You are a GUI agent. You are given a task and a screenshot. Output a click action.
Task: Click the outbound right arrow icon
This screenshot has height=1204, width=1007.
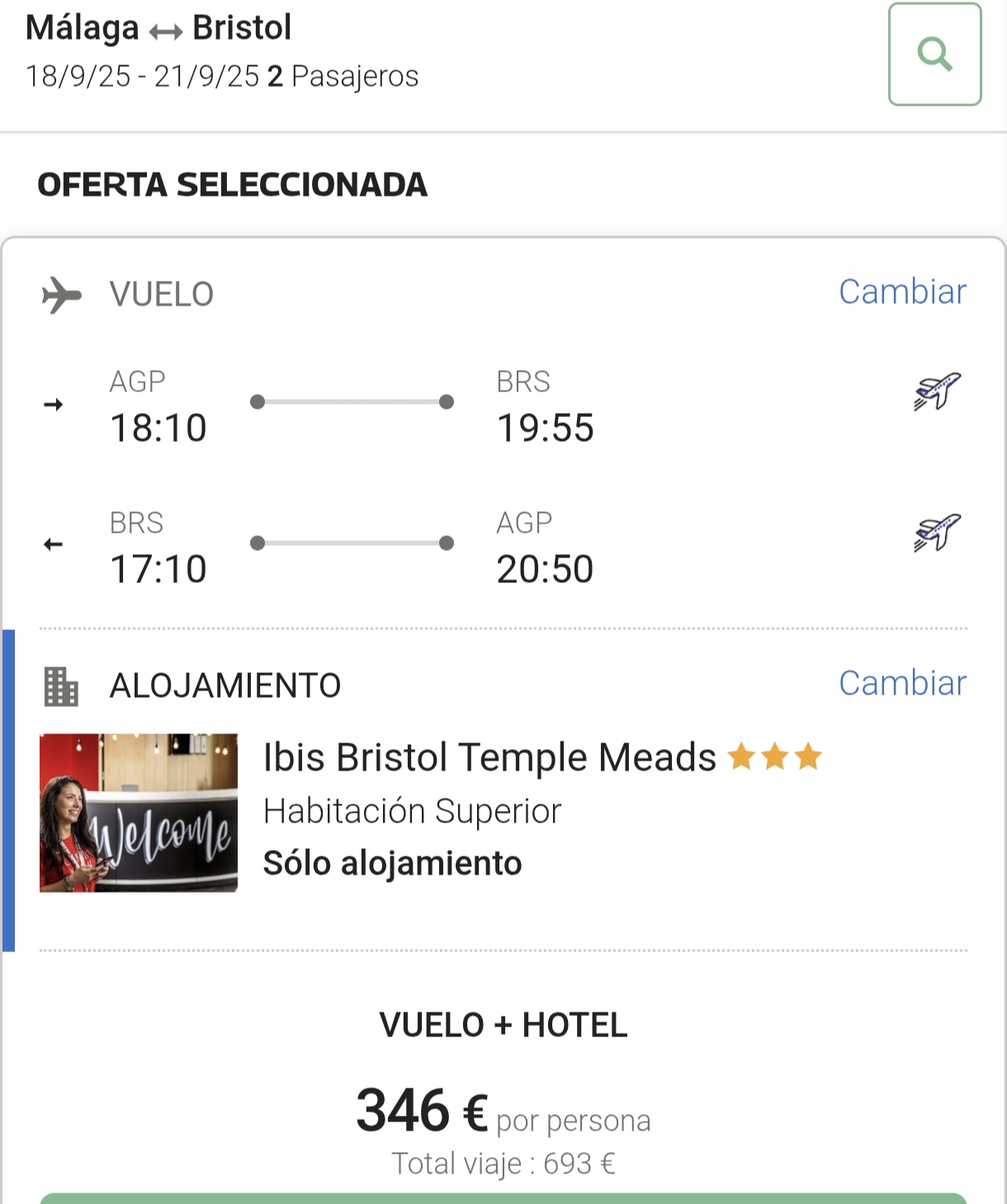pyautogui.click(x=54, y=405)
